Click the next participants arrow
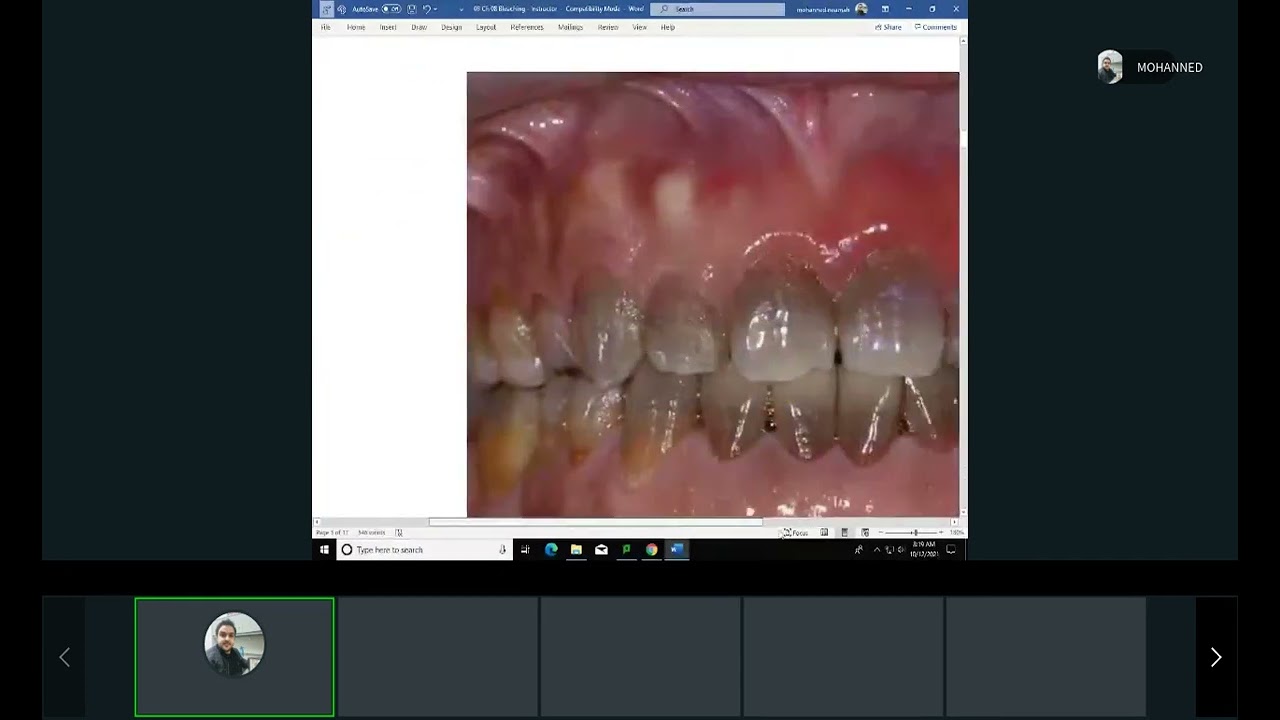This screenshot has width=1280, height=720. click(x=1216, y=657)
